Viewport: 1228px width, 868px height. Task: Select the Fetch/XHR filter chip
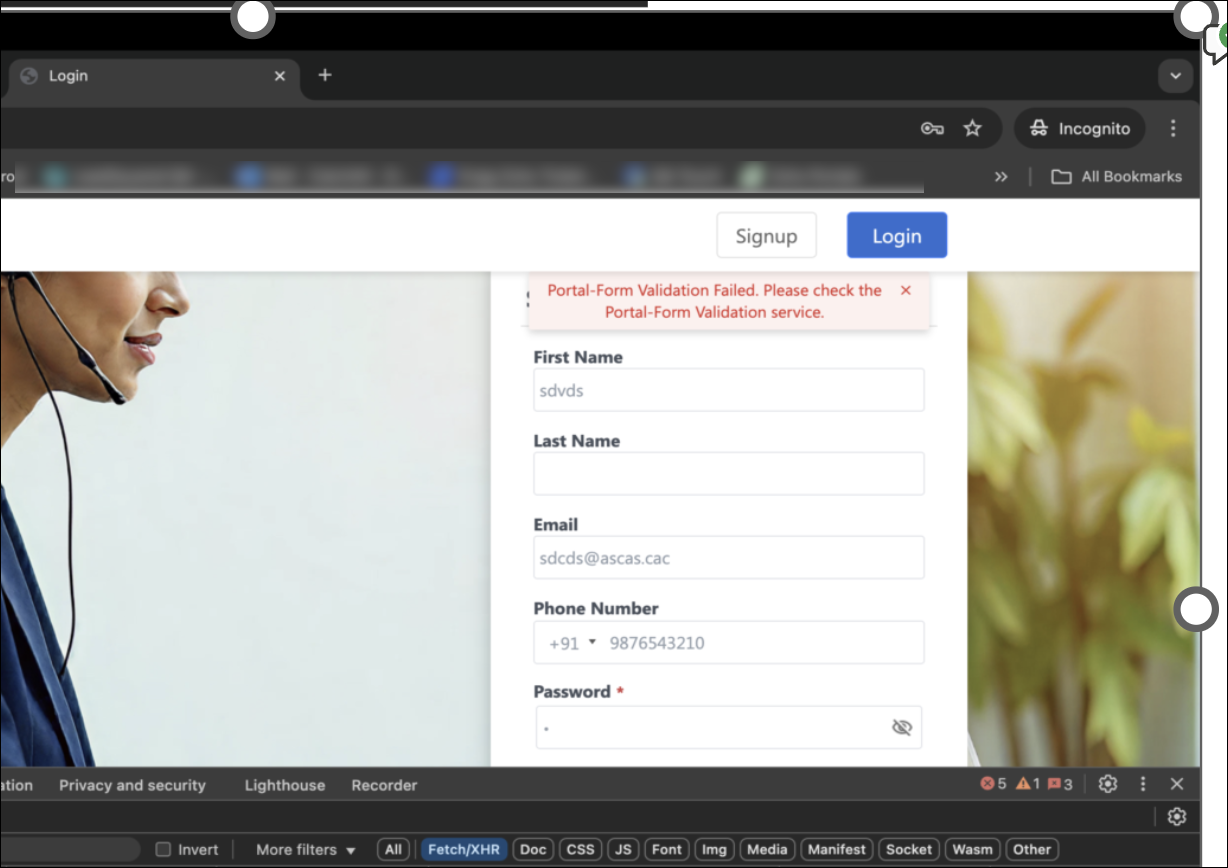(463, 850)
